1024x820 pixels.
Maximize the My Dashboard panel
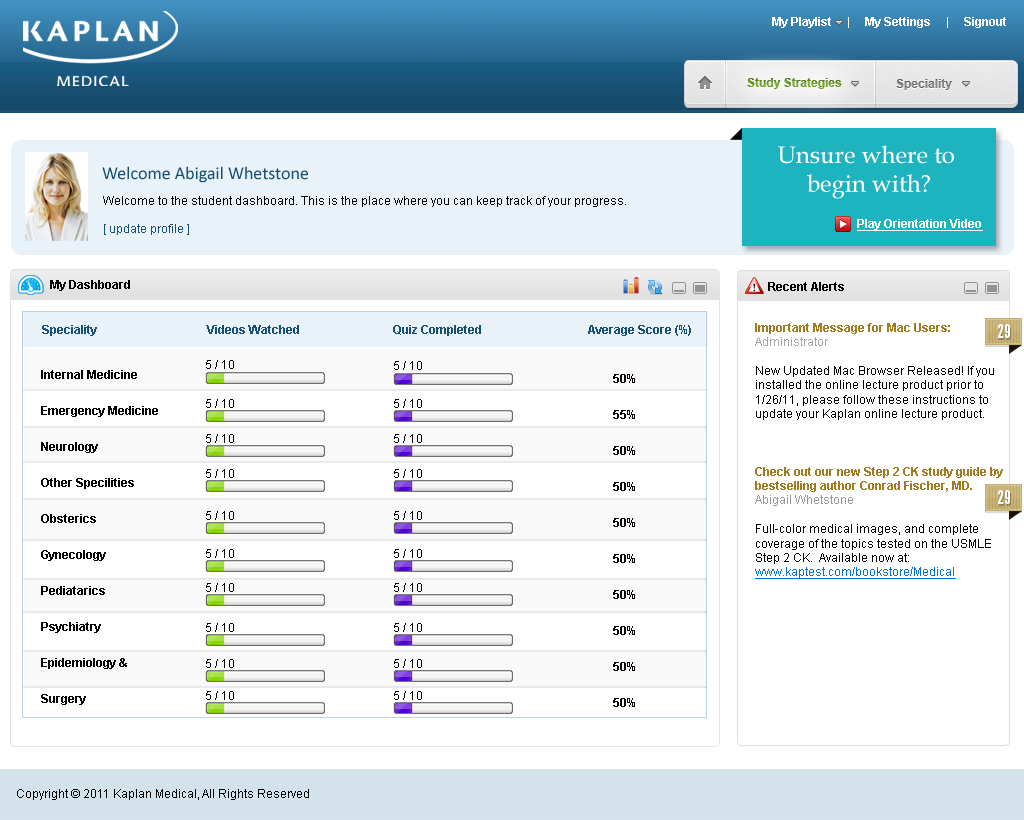point(700,288)
